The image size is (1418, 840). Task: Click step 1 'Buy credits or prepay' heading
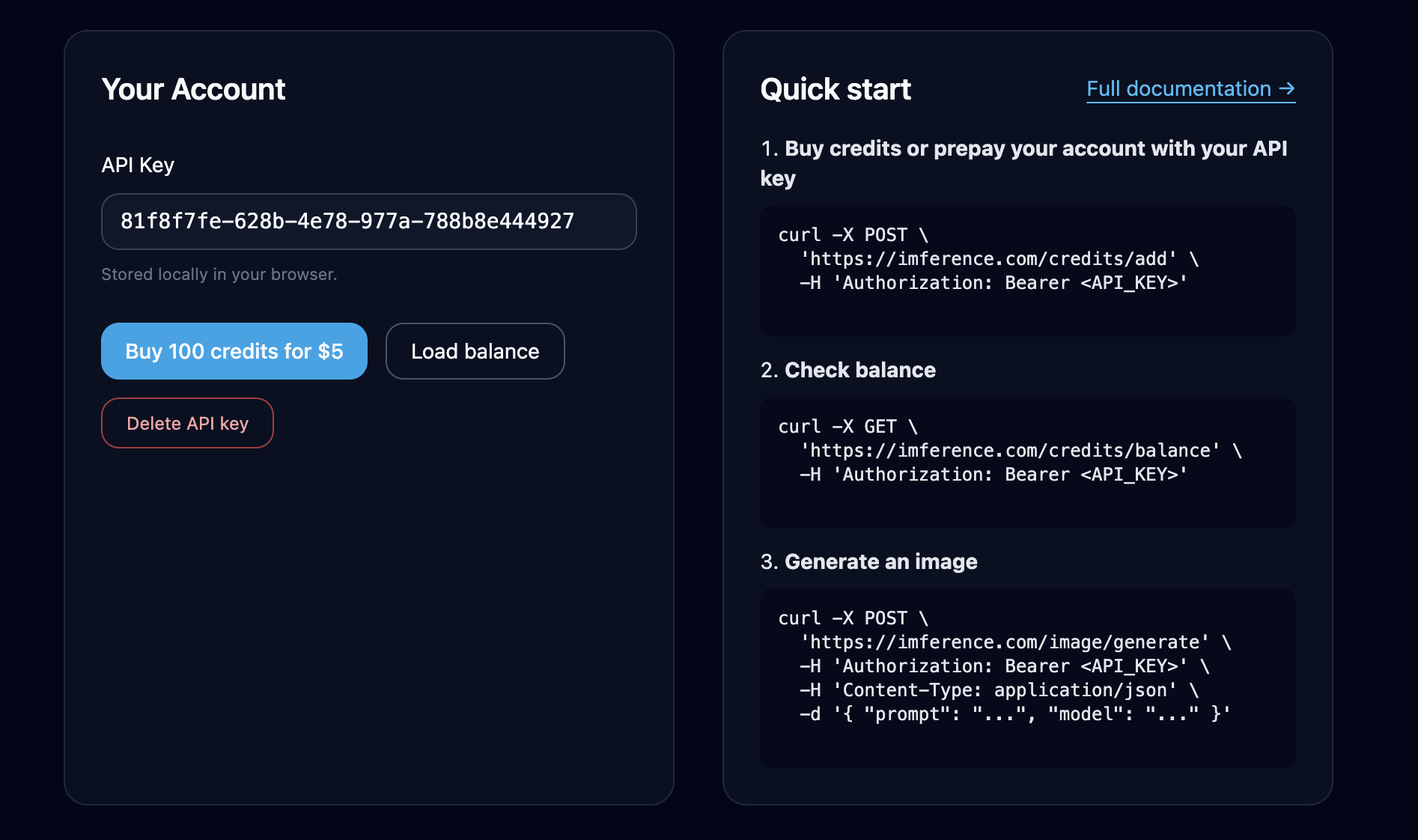pos(1024,163)
